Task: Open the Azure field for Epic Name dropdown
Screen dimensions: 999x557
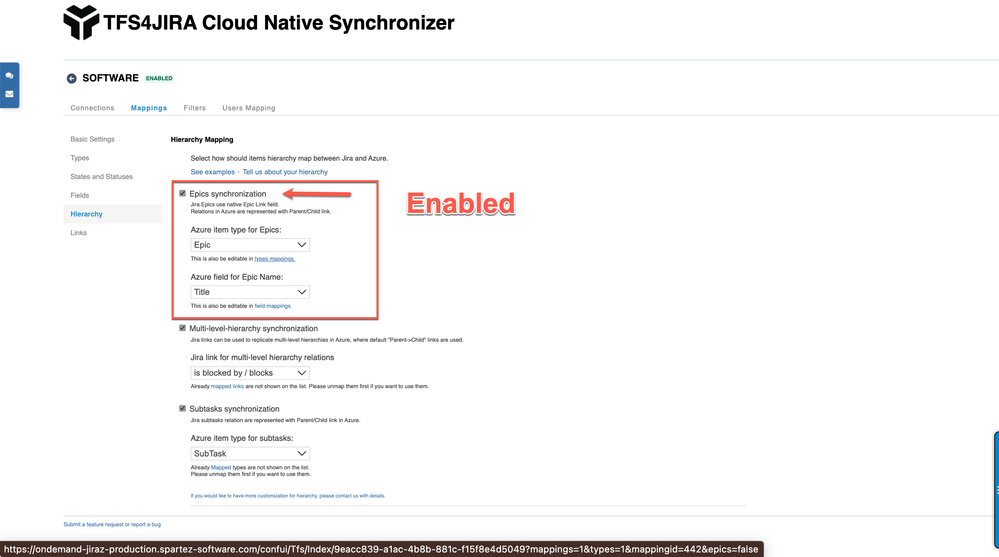Action: tap(250, 292)
